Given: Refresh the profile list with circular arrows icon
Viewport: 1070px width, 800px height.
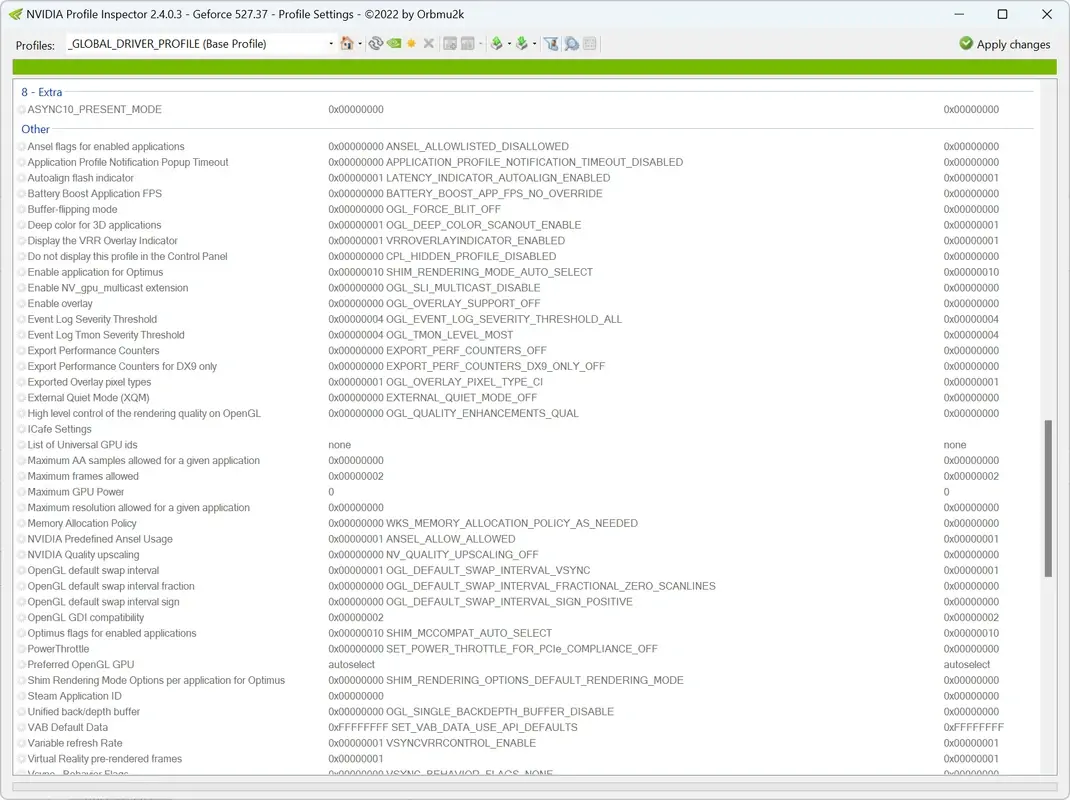Looking at the screenshot, I should pyautogui.click(x=375, y=43).
